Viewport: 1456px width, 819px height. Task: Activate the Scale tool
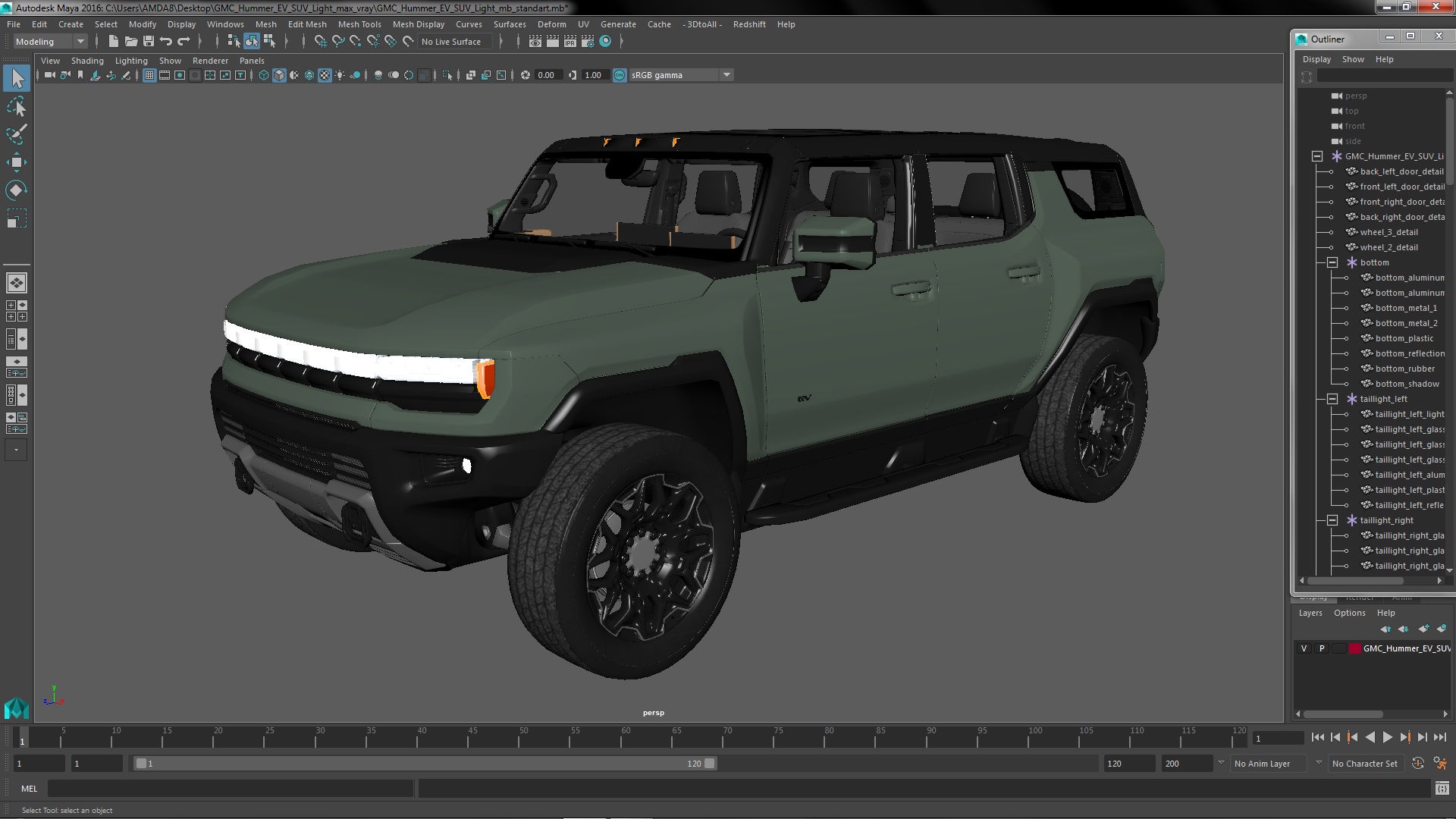click(17, 218)
